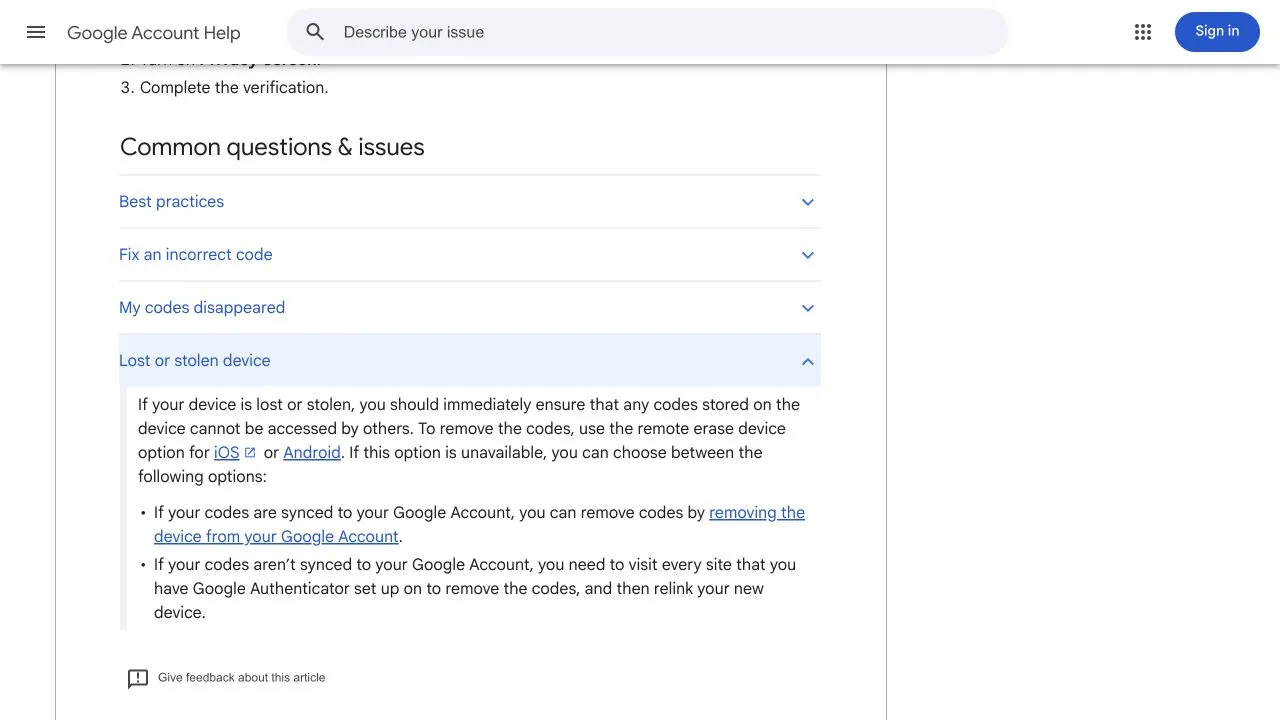Open the iOS remote erase link

coord(227,453)
